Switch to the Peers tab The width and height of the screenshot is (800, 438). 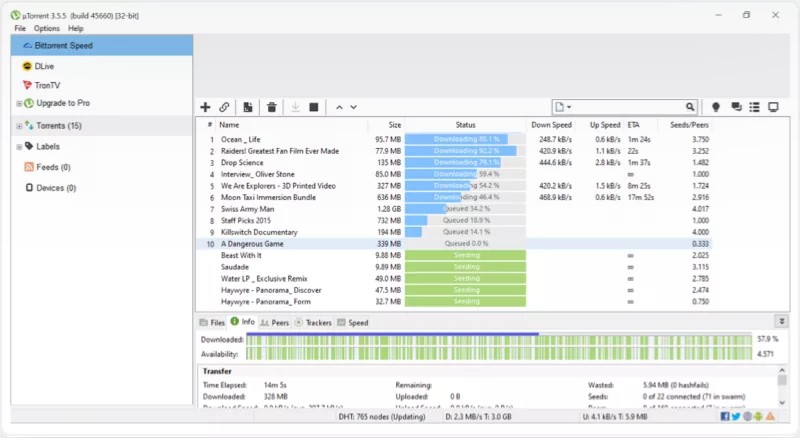click(x=274, y=323)
